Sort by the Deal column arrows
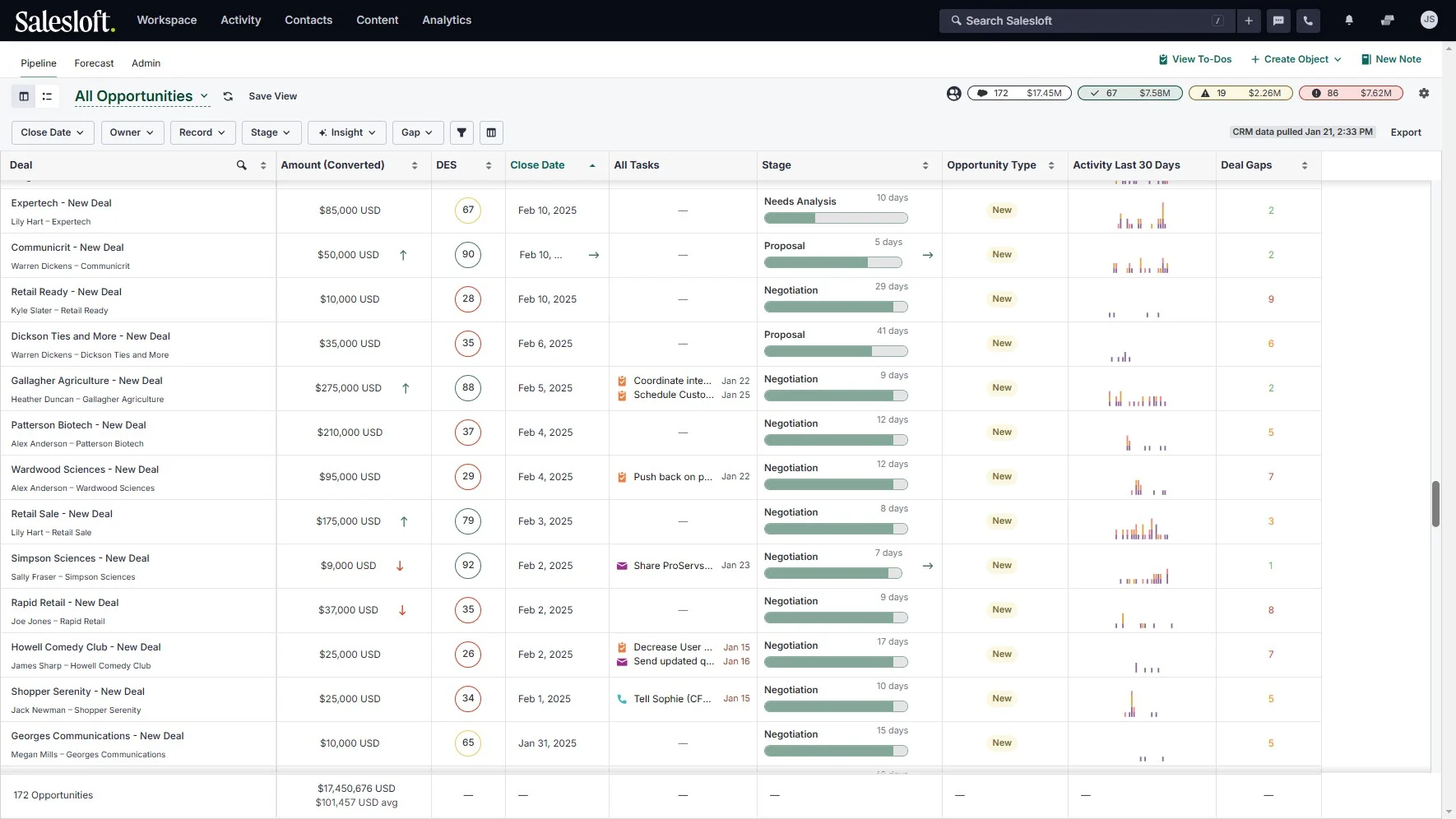The image size is (1456, 819). (263, 165)
